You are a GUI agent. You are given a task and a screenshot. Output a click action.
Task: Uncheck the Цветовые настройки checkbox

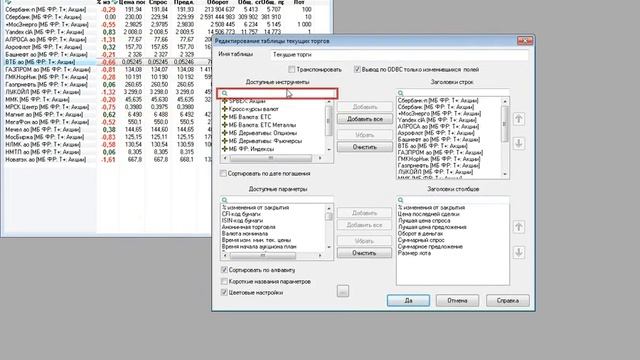224,292
